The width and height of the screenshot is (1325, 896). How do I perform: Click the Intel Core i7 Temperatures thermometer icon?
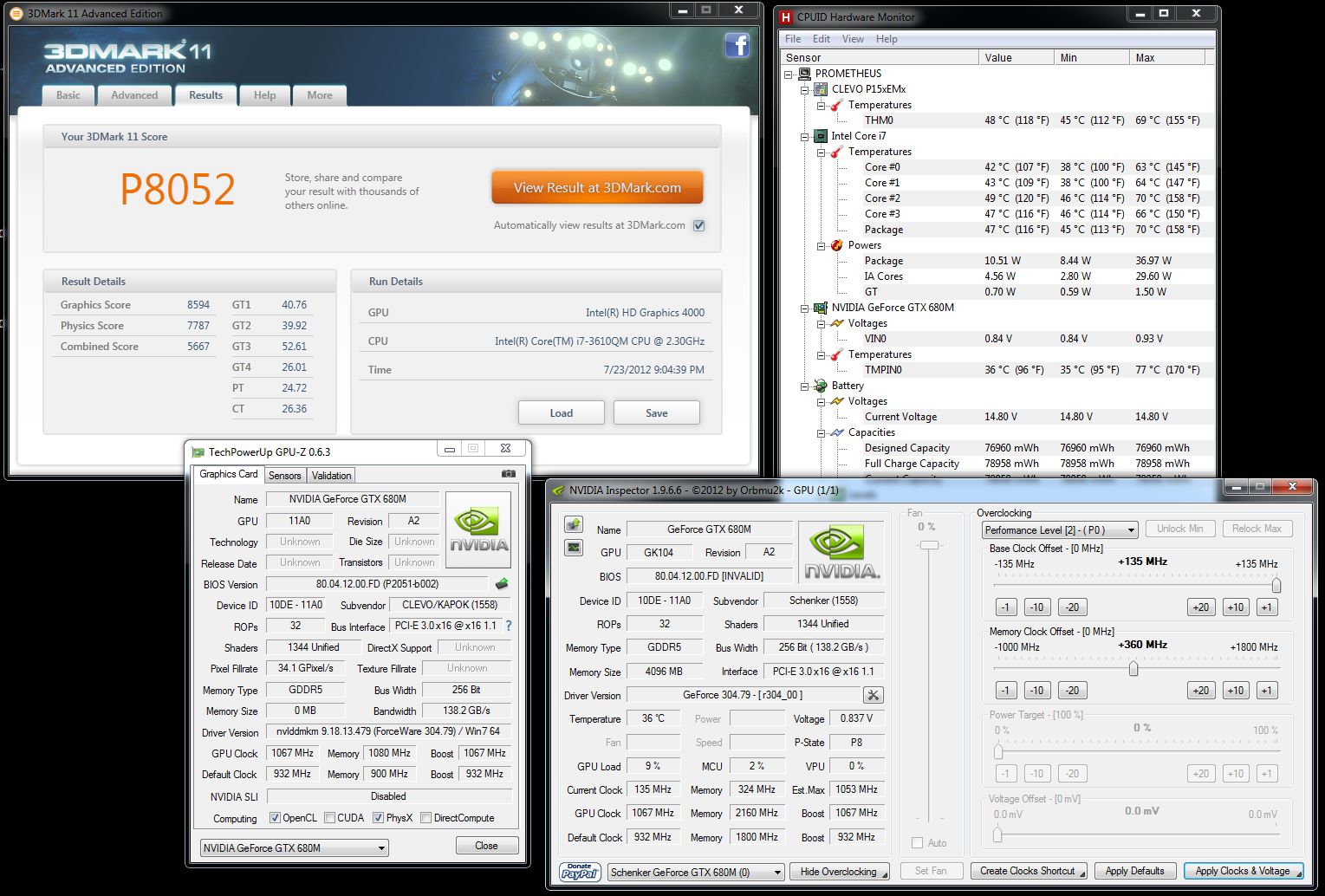(x=837, y=152)
